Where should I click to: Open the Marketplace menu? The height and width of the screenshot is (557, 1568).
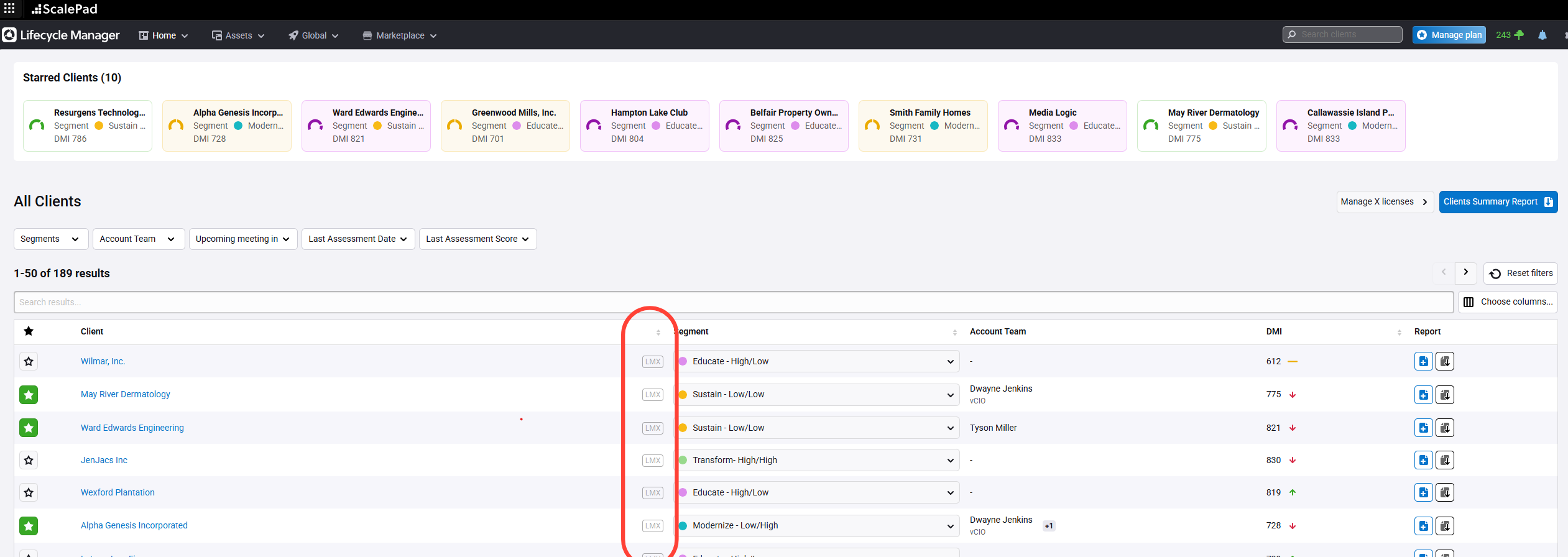pos(400,35)
